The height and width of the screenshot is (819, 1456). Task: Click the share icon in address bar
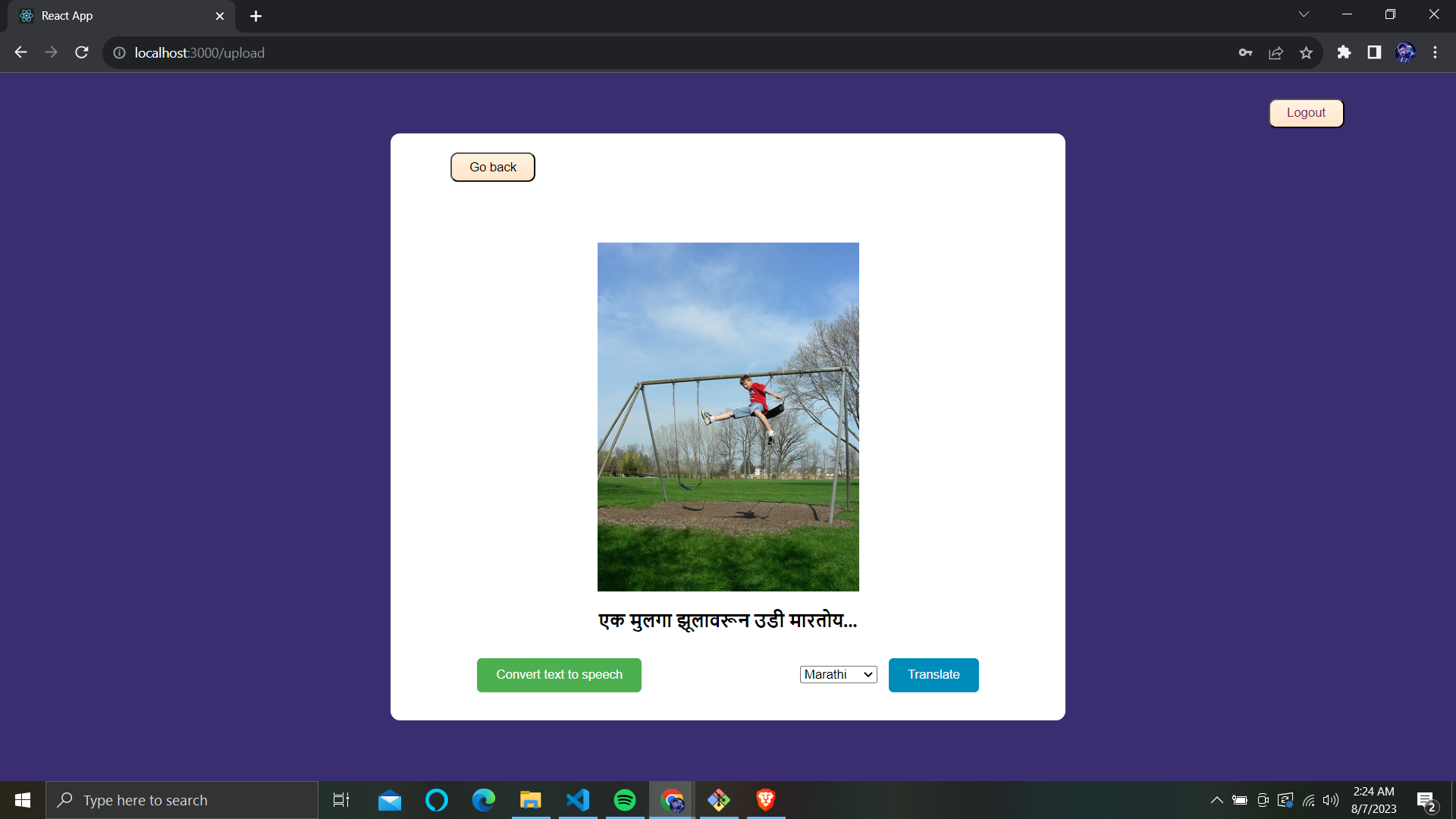(x=1276, y=52)
